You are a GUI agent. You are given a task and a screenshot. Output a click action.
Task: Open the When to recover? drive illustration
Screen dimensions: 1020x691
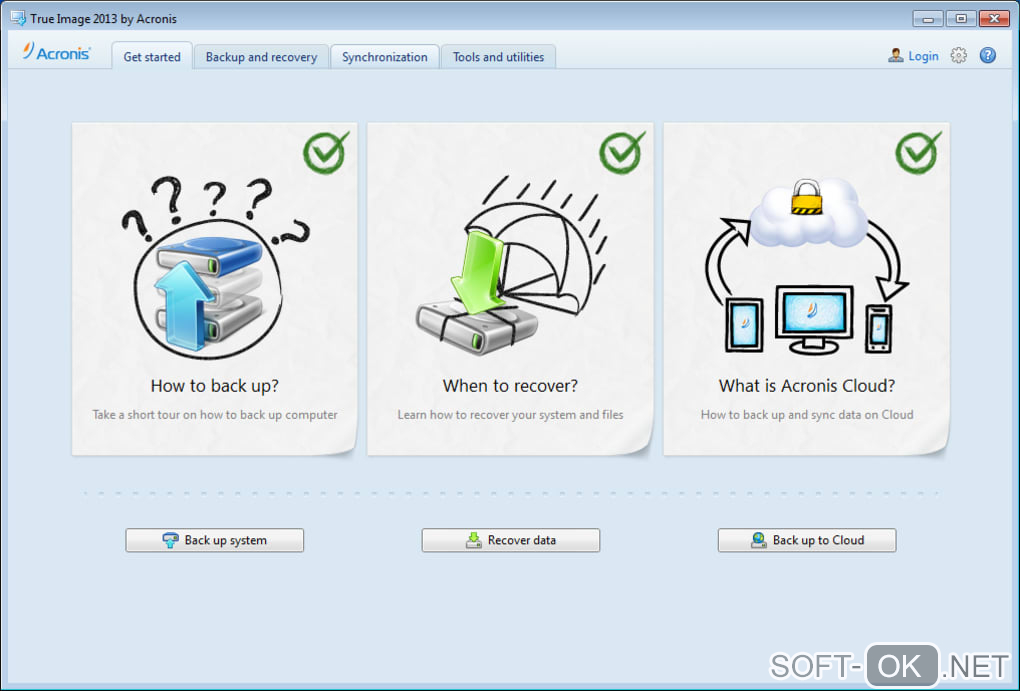point(511,265)
